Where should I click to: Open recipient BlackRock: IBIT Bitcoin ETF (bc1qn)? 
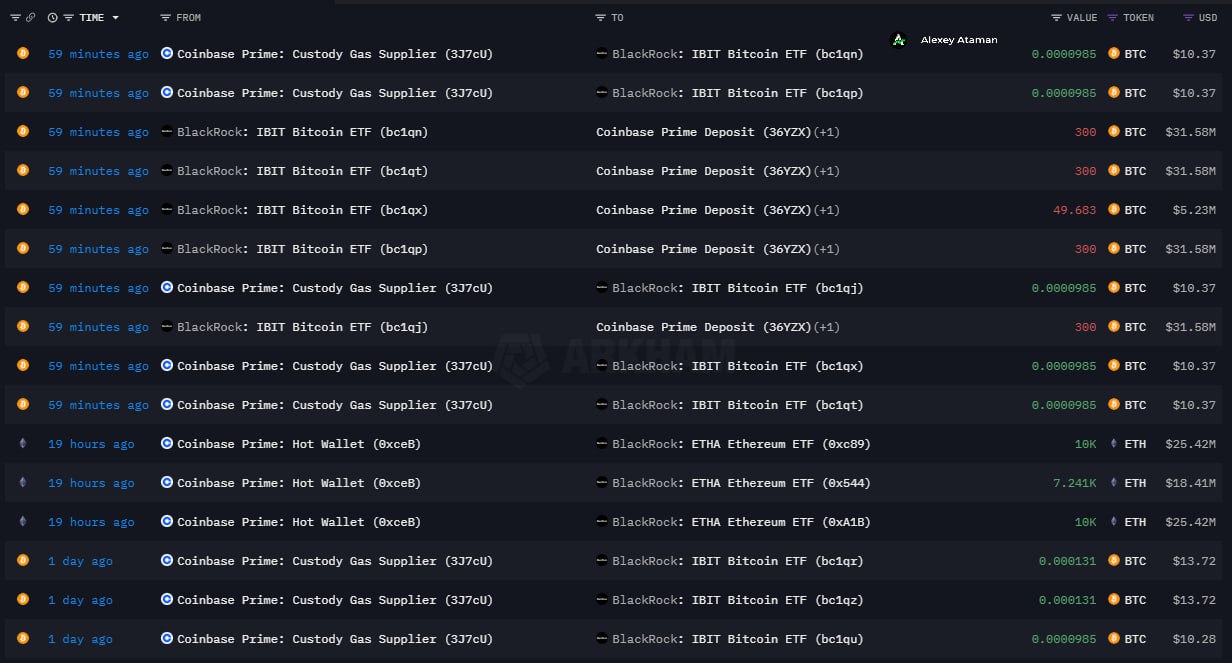click(738, 54)
